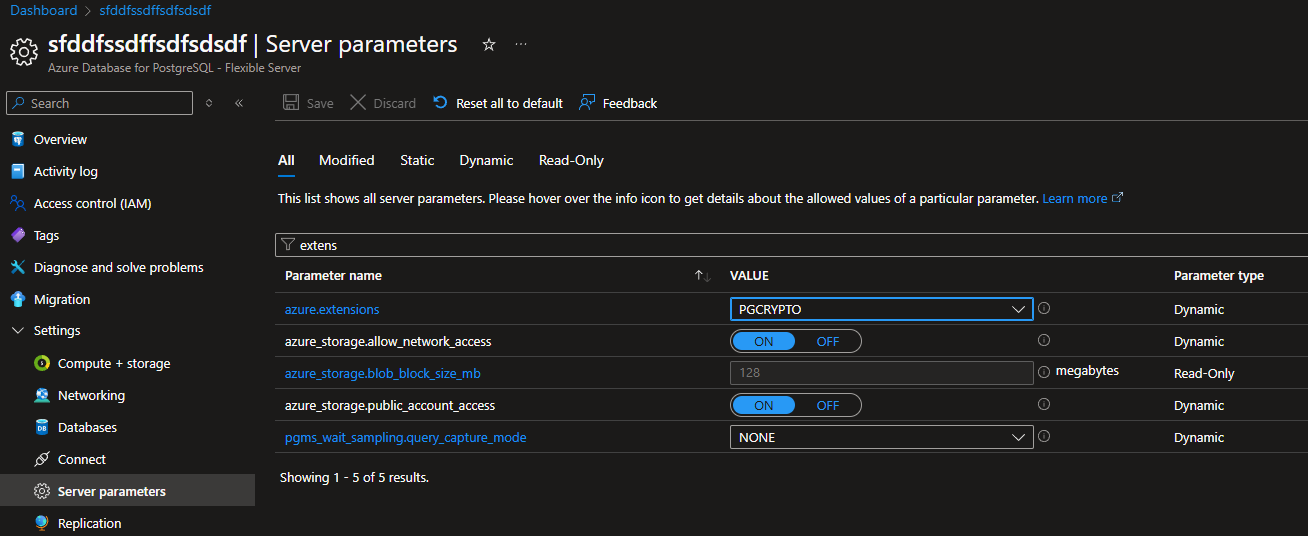Screen dimensions: 1308x536
Task: Click the Overview sidebar icon
Action: pos(17,139)
